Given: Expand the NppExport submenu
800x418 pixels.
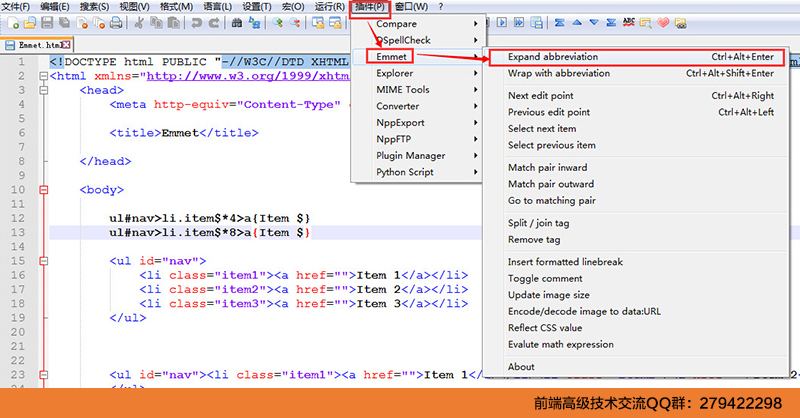Looking at the screenshot, I should [417, 122].
